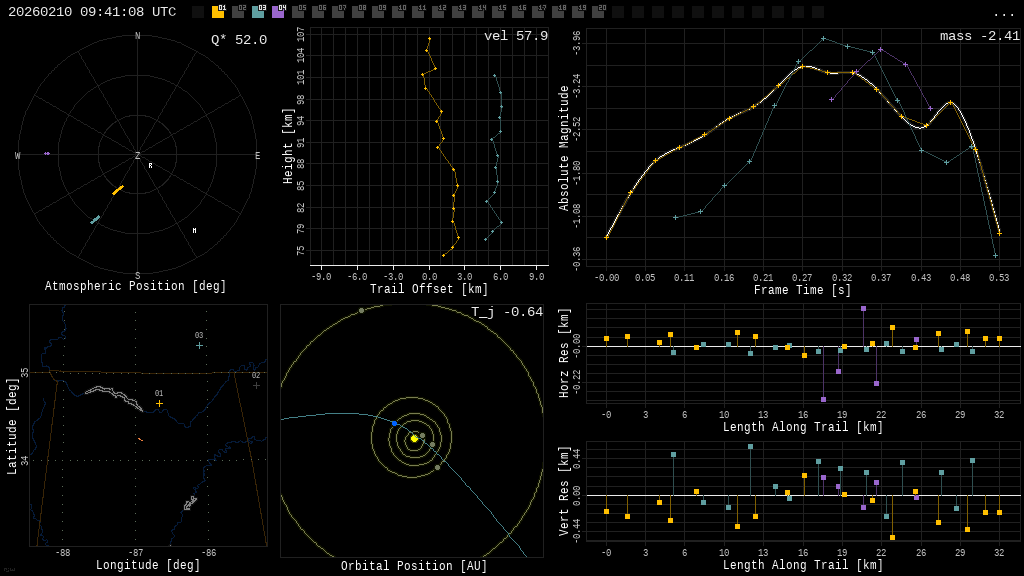Image resolution: width=1024 pixels, height=576 pixels.
Task: Toggle station 03 teal swatch in top bar
Action: tap(258, 12)
